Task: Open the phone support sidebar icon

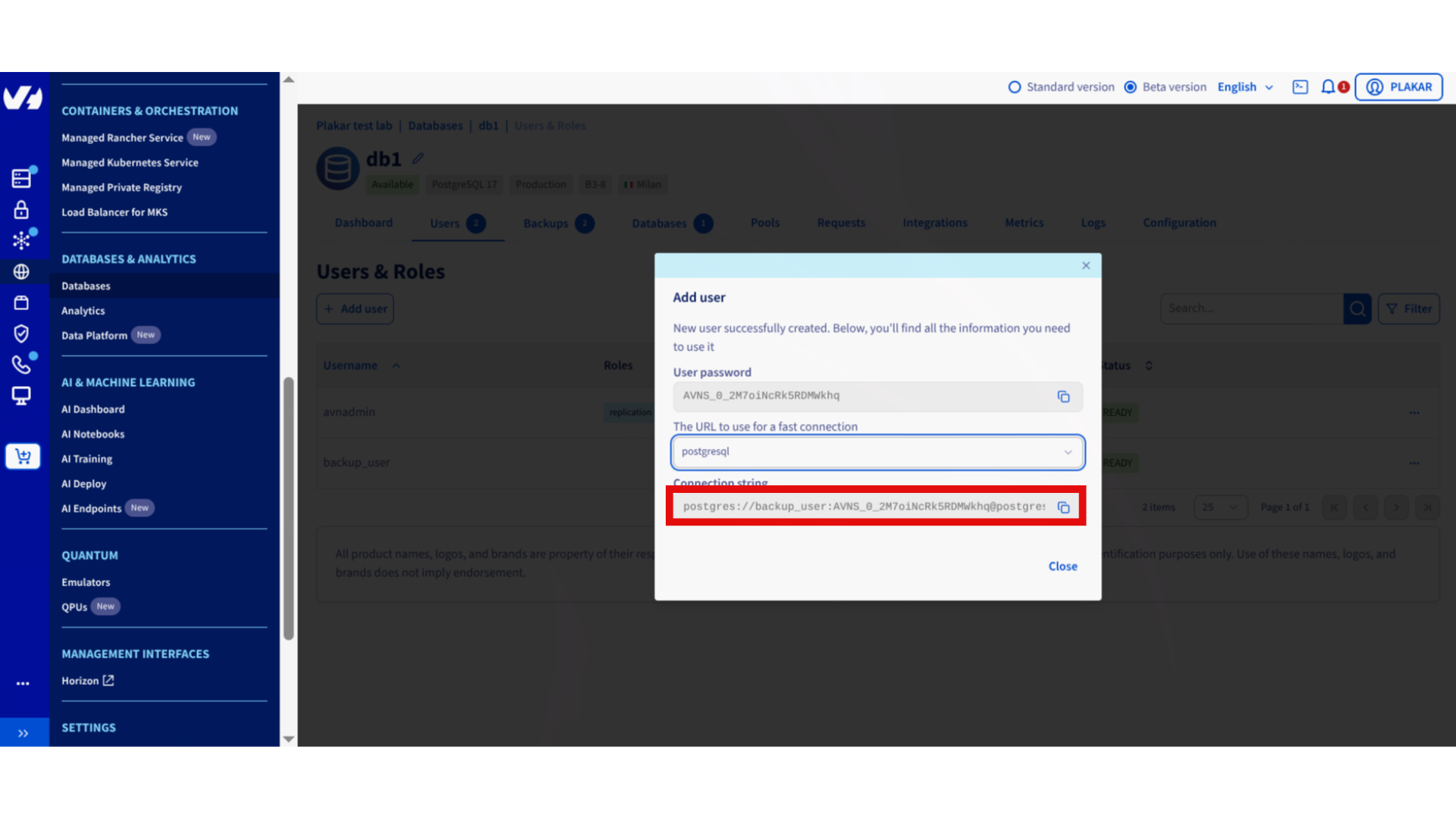Action: click(20, 364)
